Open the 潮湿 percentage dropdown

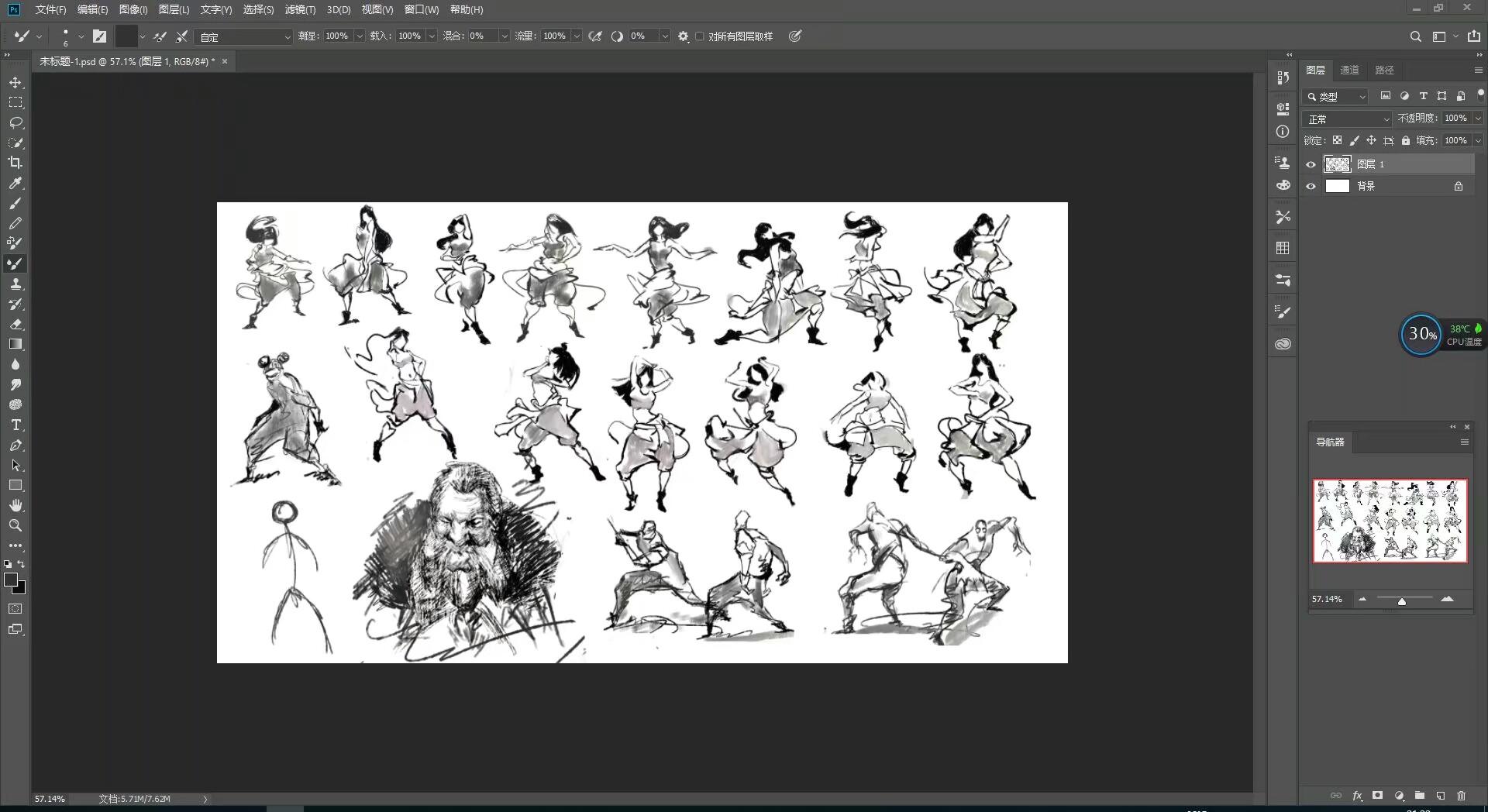(360, 36)
